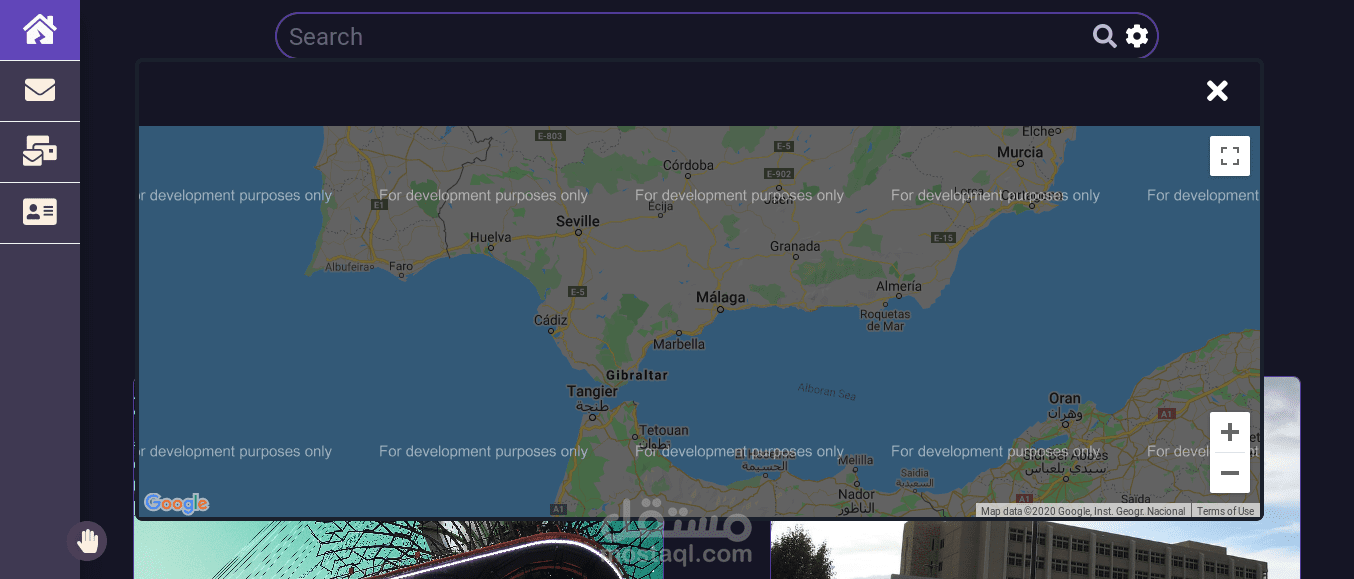Screen dimensions: 1354x579
Task: Open the contact card icon in sidebar
Action: point(40,212)
